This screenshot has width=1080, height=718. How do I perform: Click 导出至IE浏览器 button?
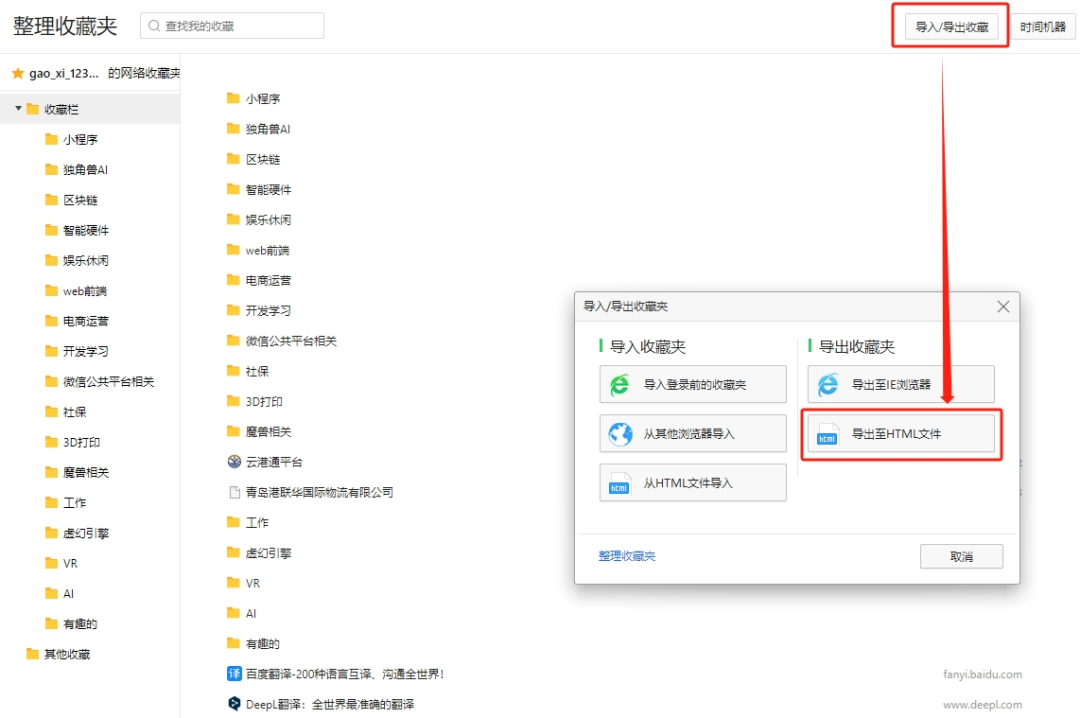coord(901,384)
